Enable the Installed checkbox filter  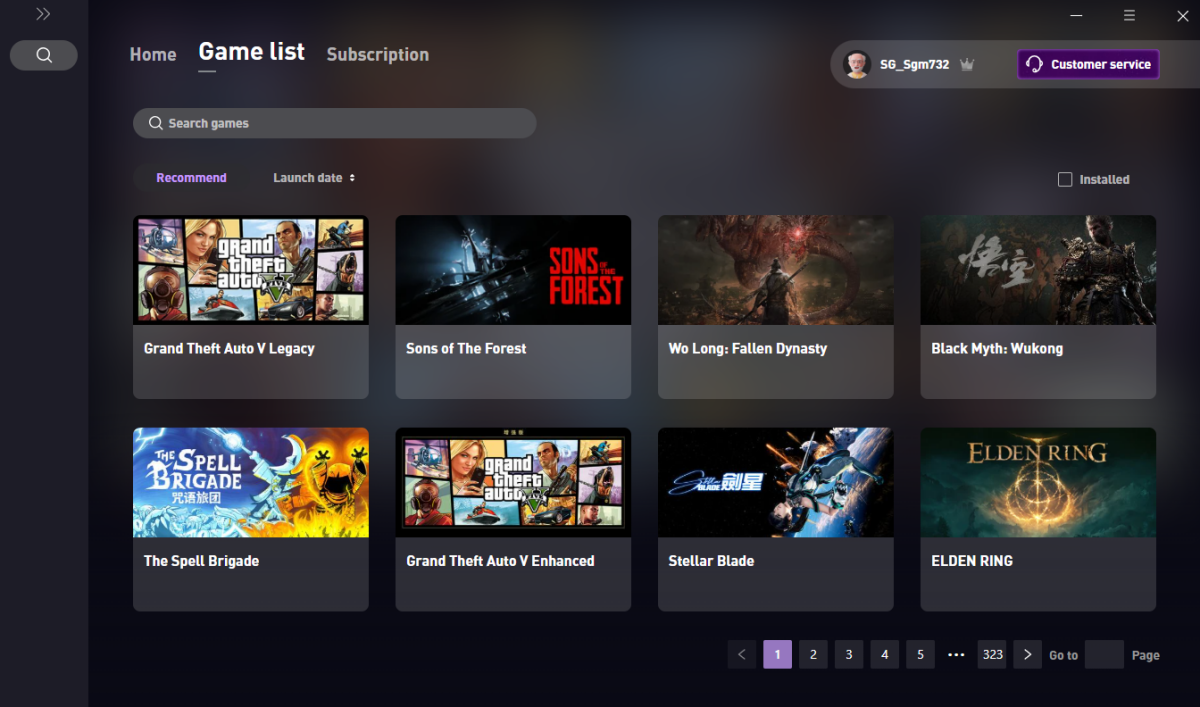[x=1065, y=180]
